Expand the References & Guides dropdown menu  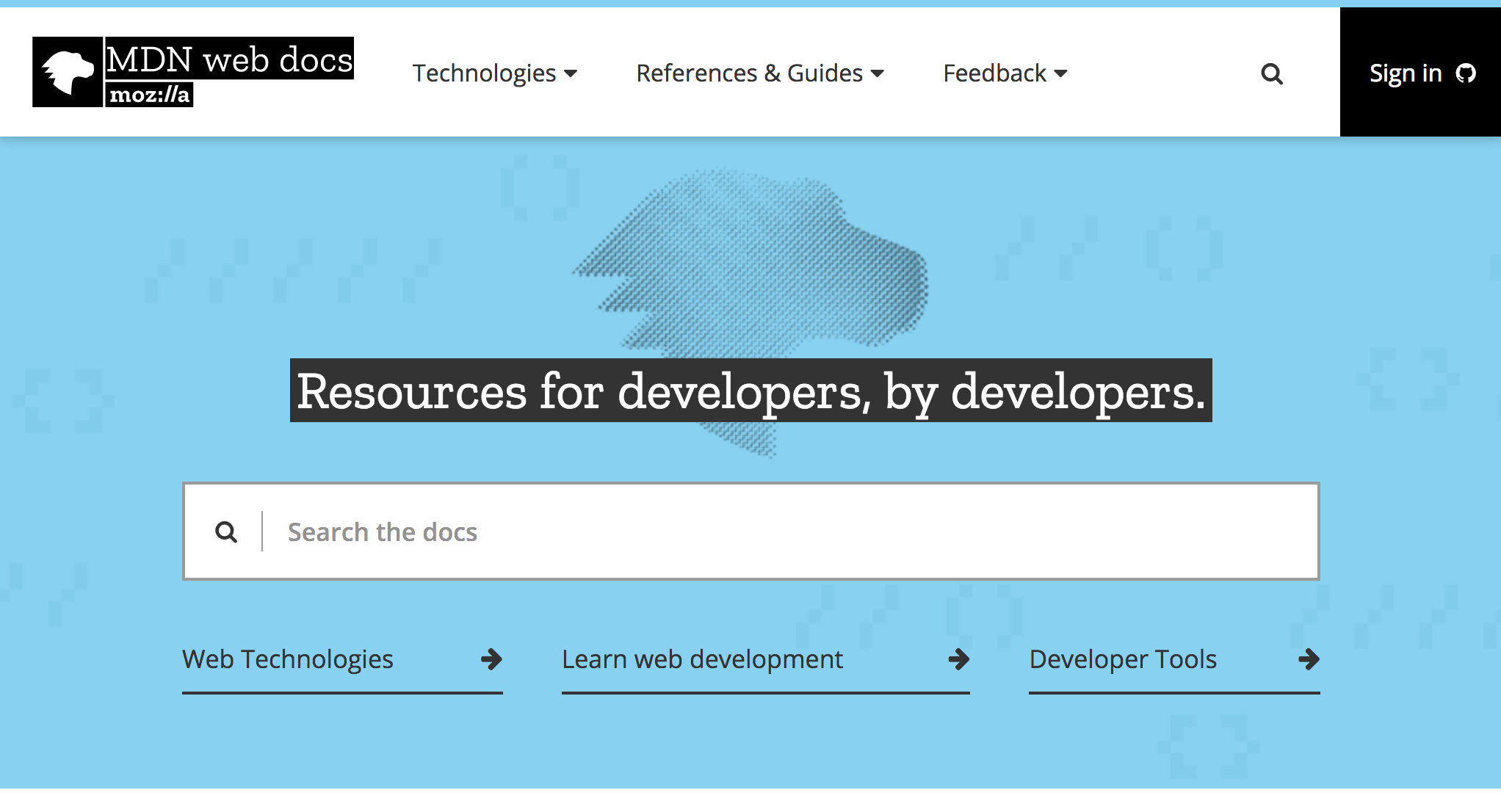[760, 73]
